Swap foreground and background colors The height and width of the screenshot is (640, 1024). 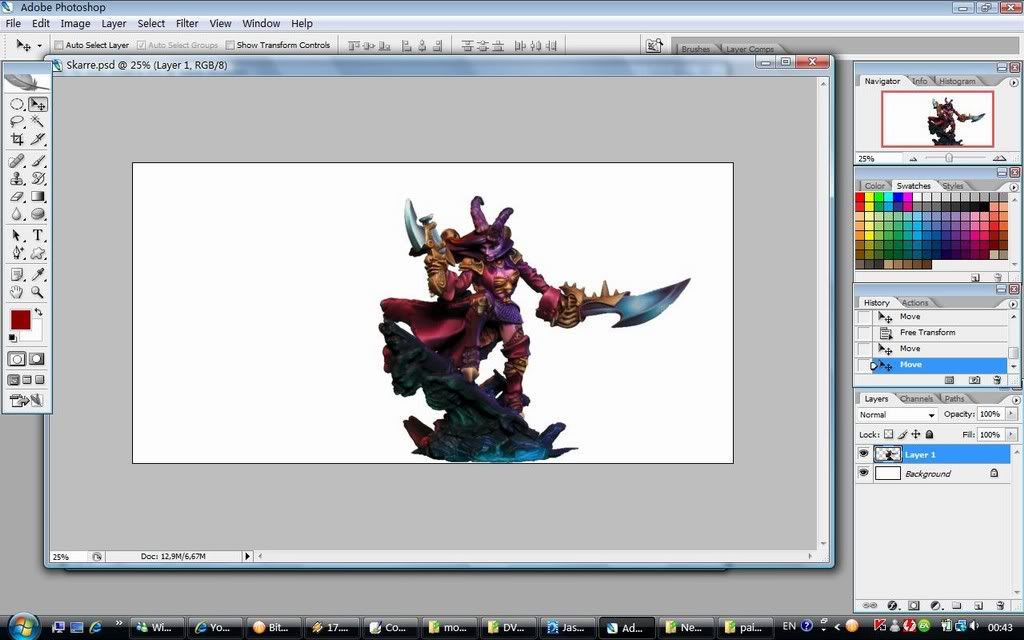point(39,312)
